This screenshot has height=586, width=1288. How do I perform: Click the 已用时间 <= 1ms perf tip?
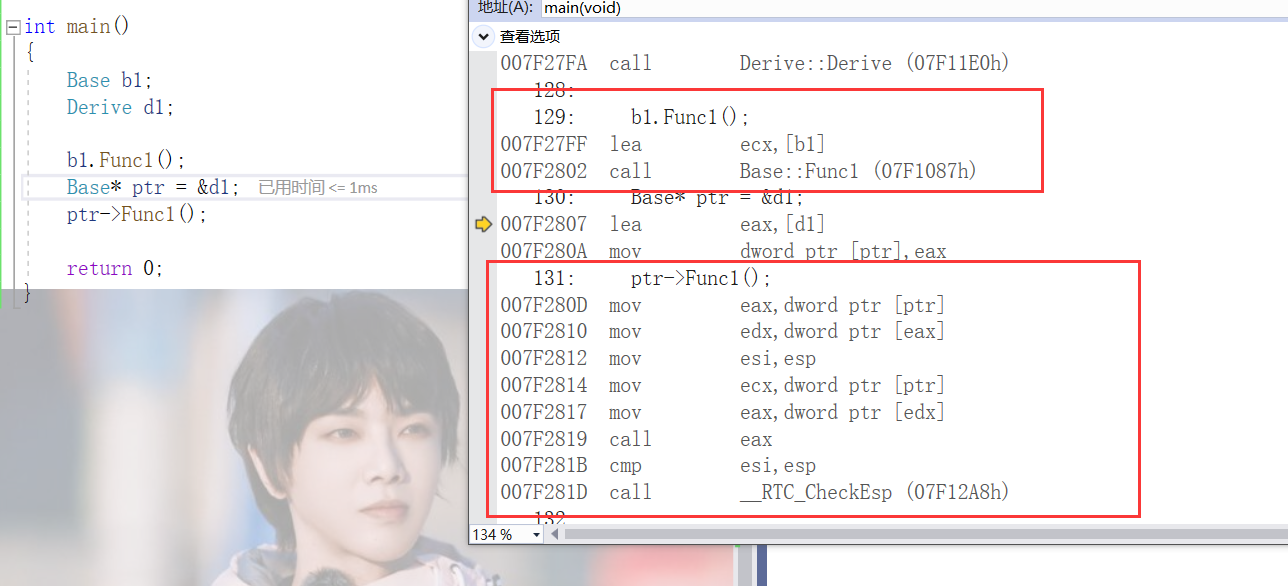point(318,188)
